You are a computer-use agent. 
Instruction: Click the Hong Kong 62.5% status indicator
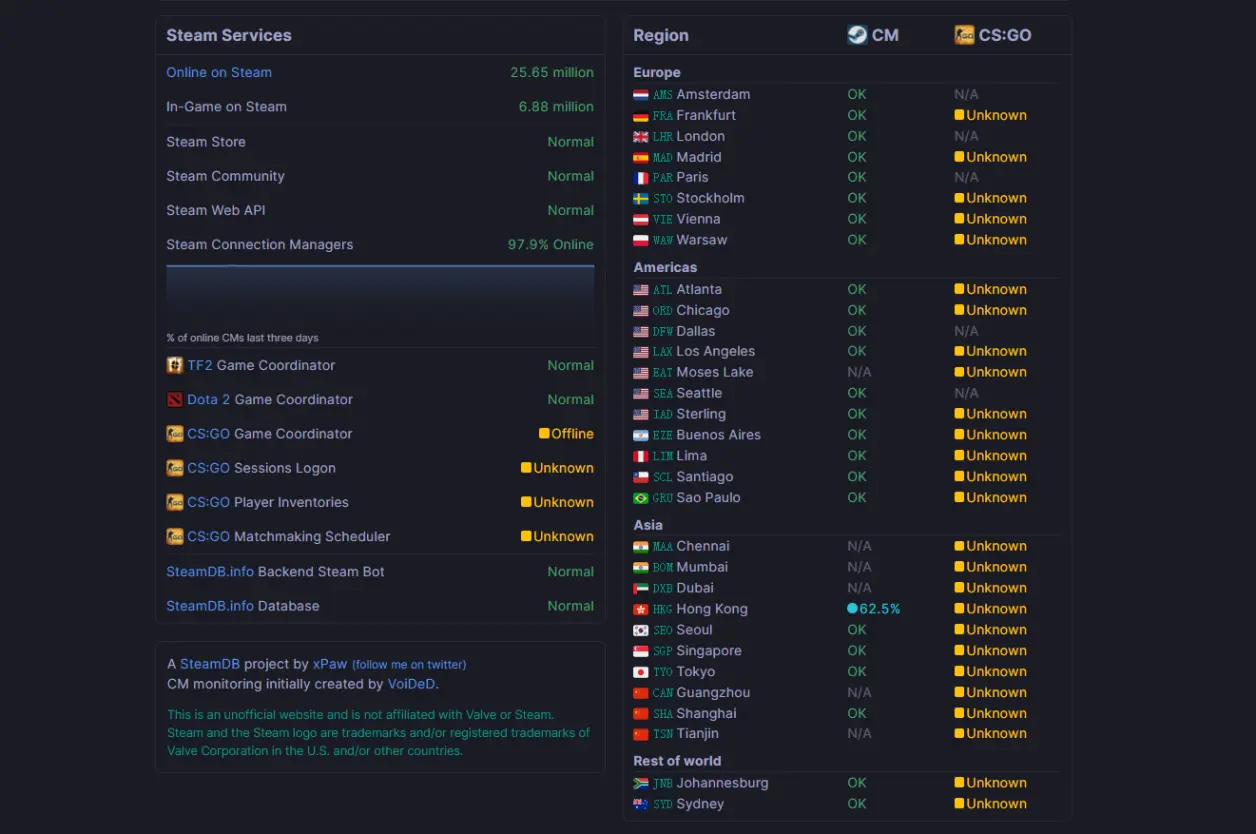pyautogui.click(x=873, y=609)
